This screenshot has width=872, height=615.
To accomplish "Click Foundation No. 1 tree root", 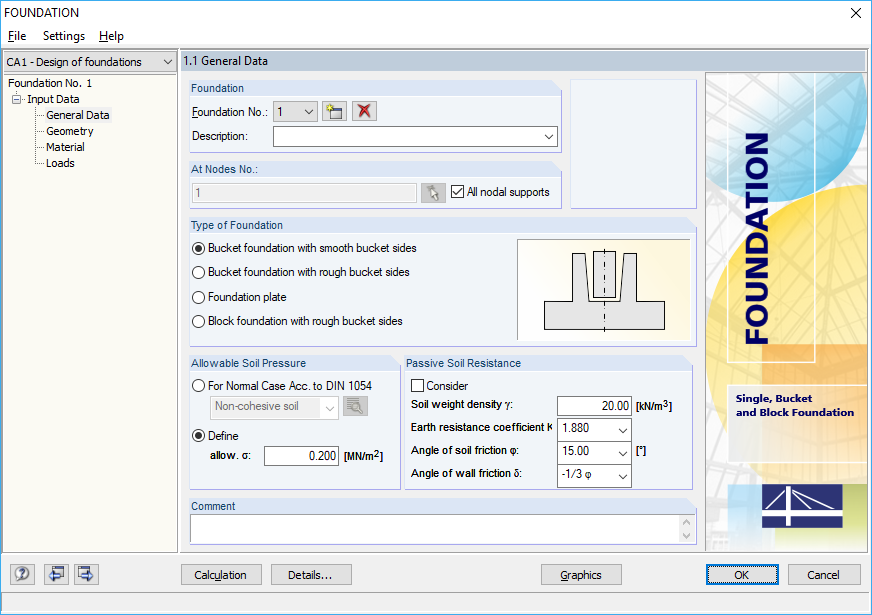I will tap(49, 83).
